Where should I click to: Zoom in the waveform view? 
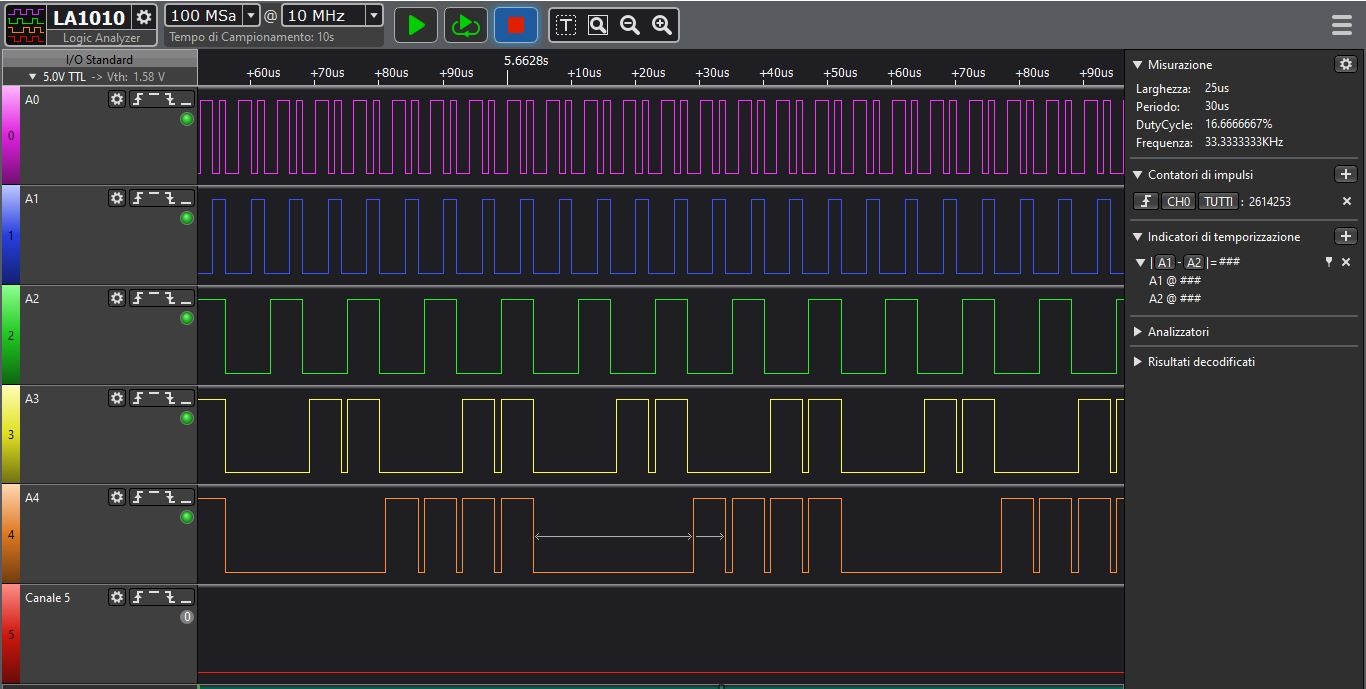tap(662, 25)
